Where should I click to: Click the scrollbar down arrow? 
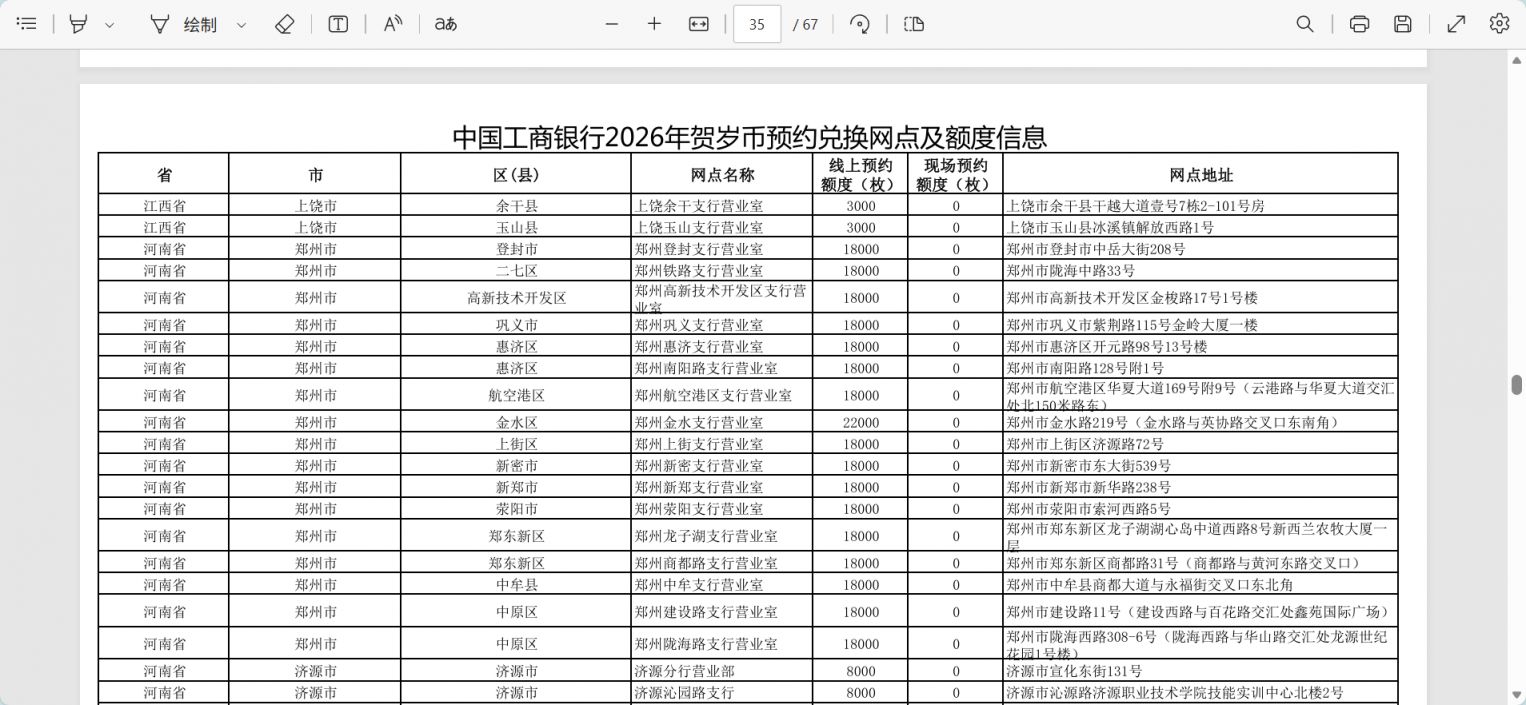click(x=1516, y=693)
